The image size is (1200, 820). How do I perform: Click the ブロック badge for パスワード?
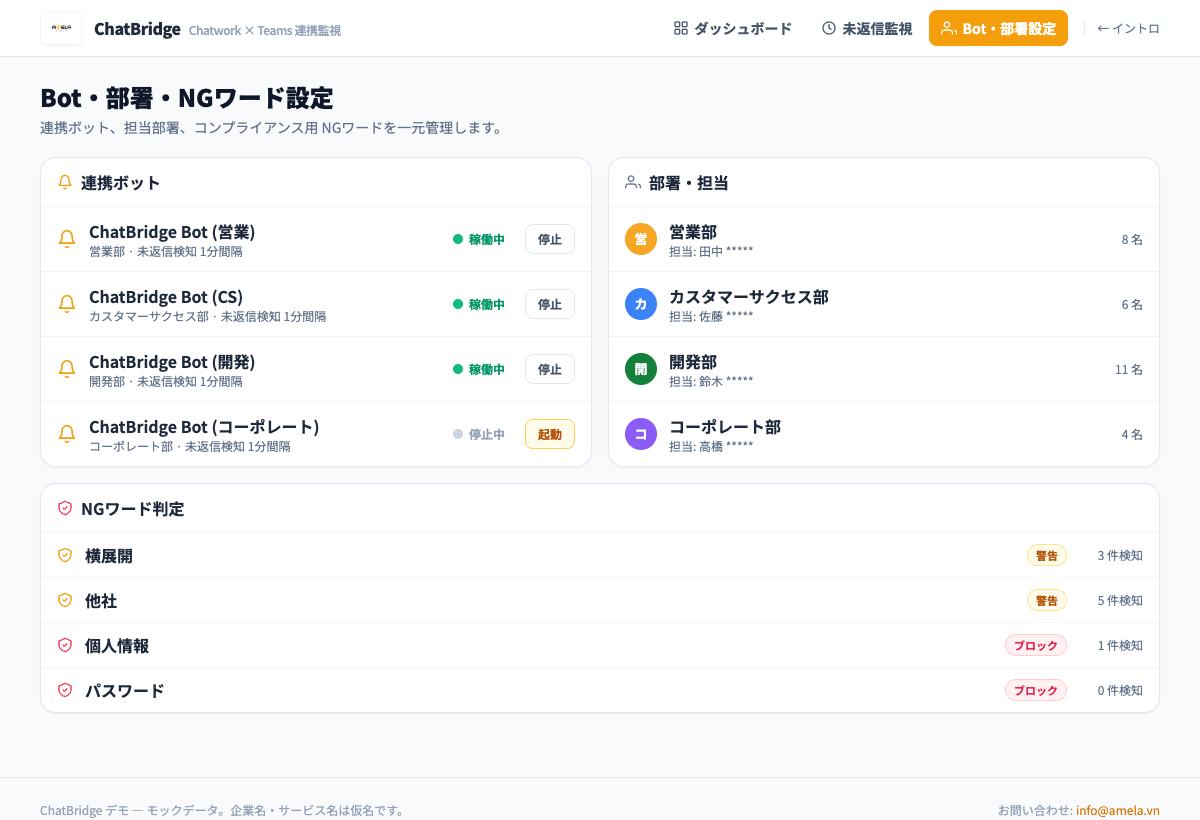[x=1036, y=690]
